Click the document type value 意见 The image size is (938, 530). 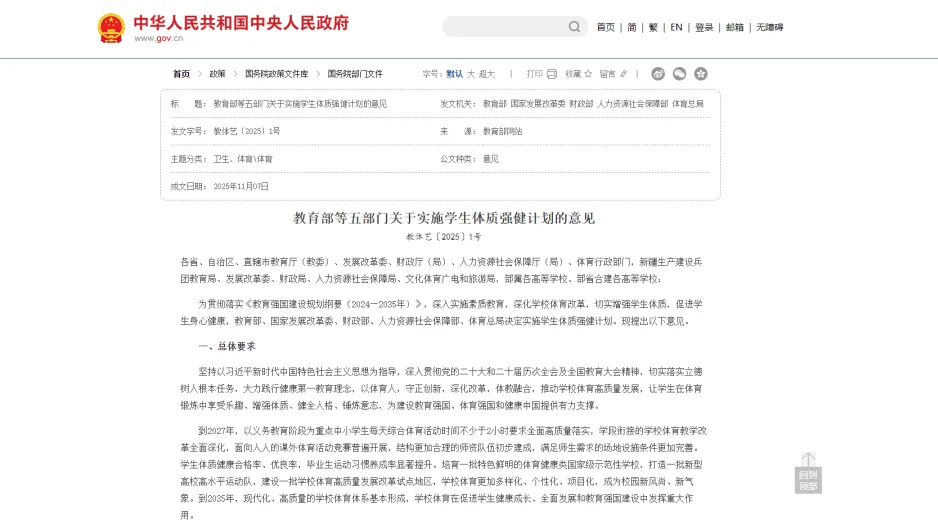(x=491, y=159)
